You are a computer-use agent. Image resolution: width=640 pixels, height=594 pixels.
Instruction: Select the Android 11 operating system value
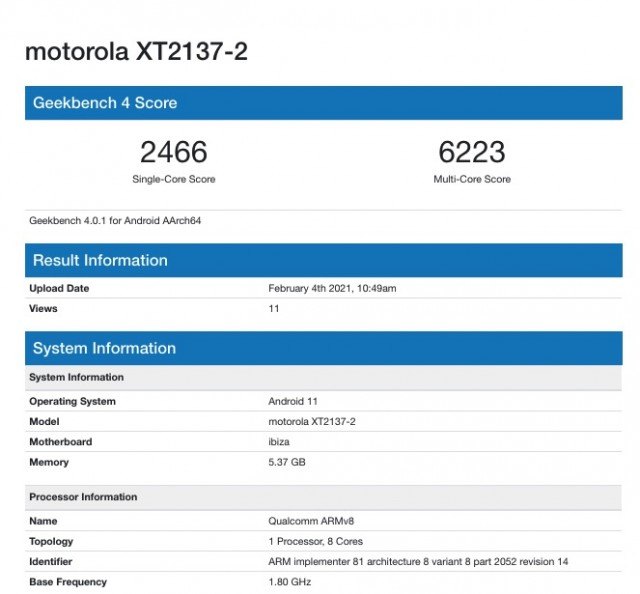(x=293, y=402)
